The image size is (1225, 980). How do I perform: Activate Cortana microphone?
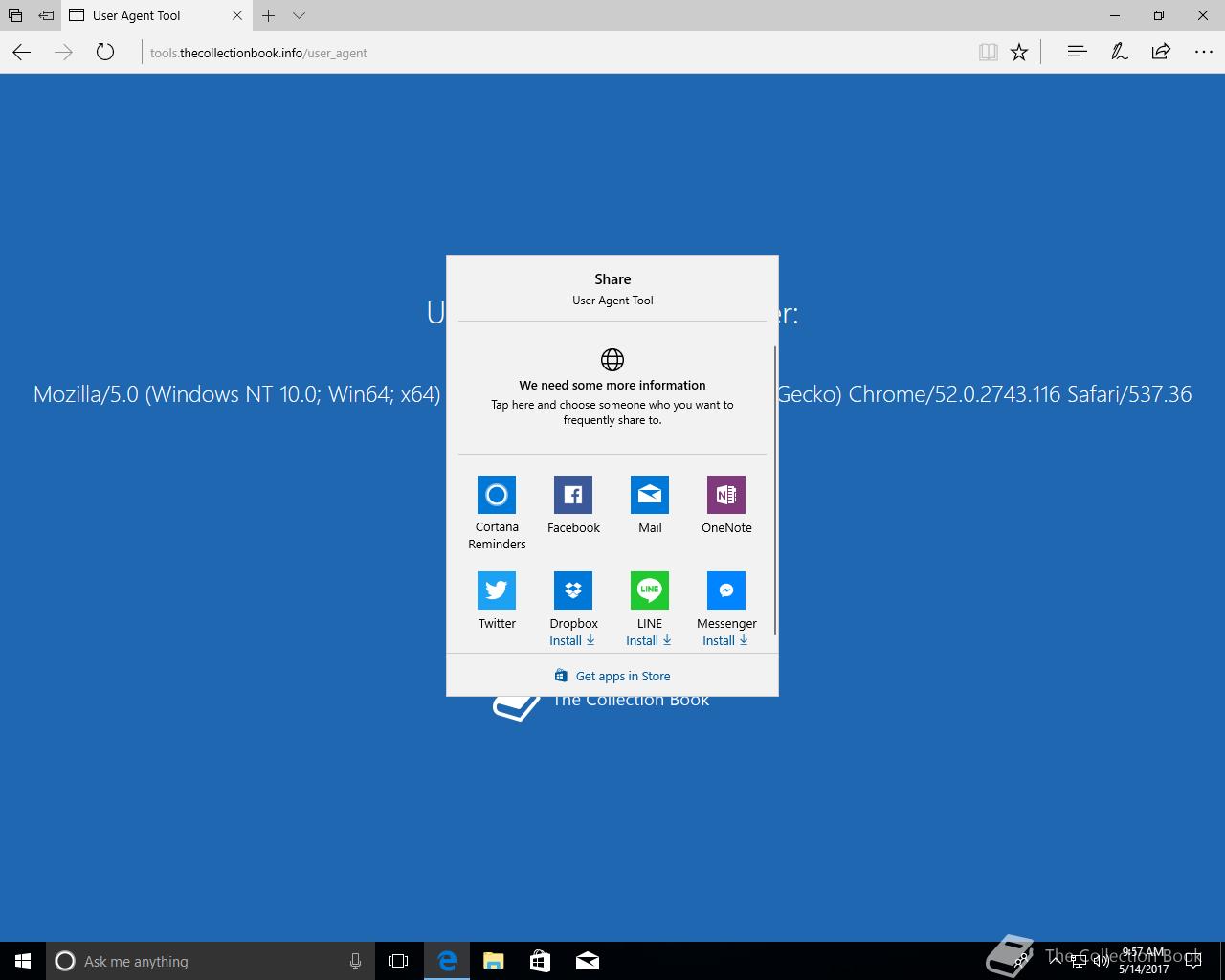click(355, 961)
